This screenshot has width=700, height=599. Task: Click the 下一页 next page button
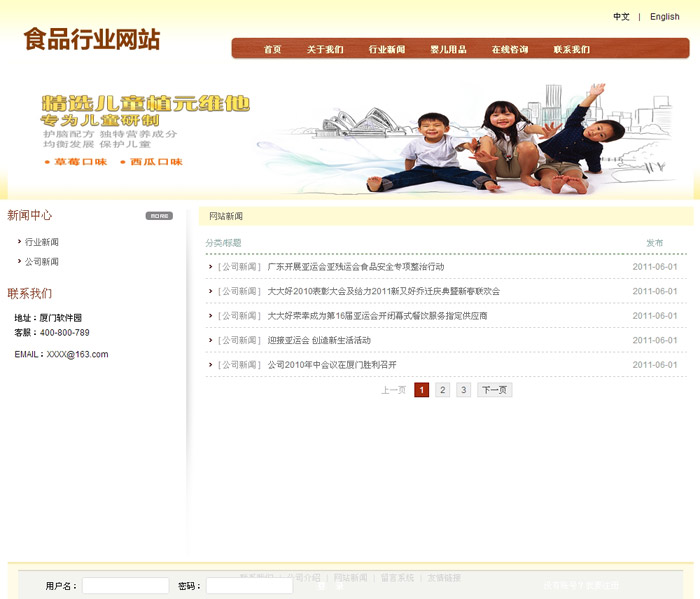click(495, 390)
